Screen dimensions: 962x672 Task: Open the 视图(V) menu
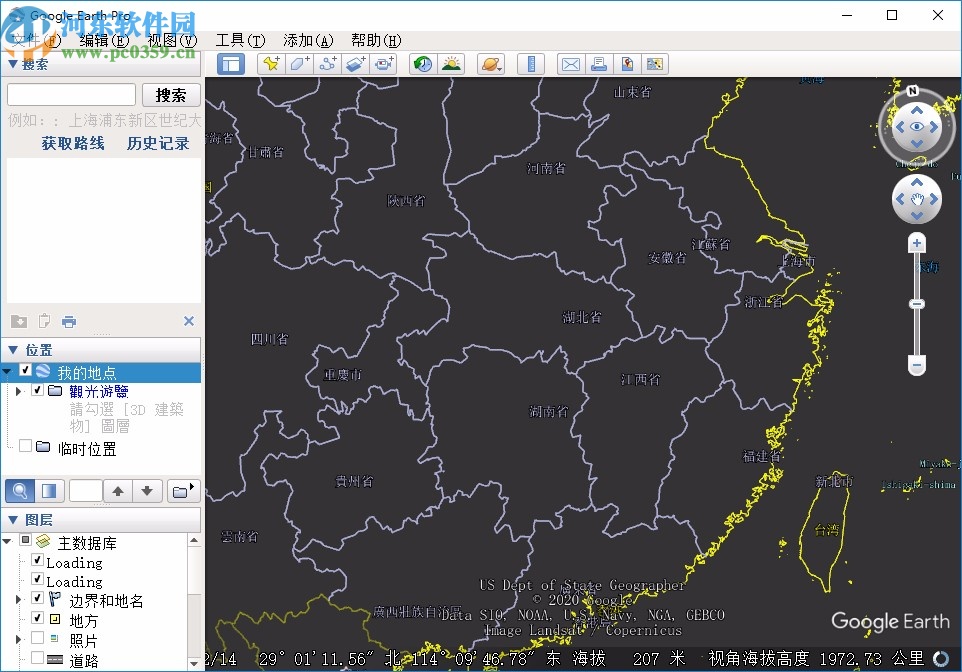(x=172, y=41)
